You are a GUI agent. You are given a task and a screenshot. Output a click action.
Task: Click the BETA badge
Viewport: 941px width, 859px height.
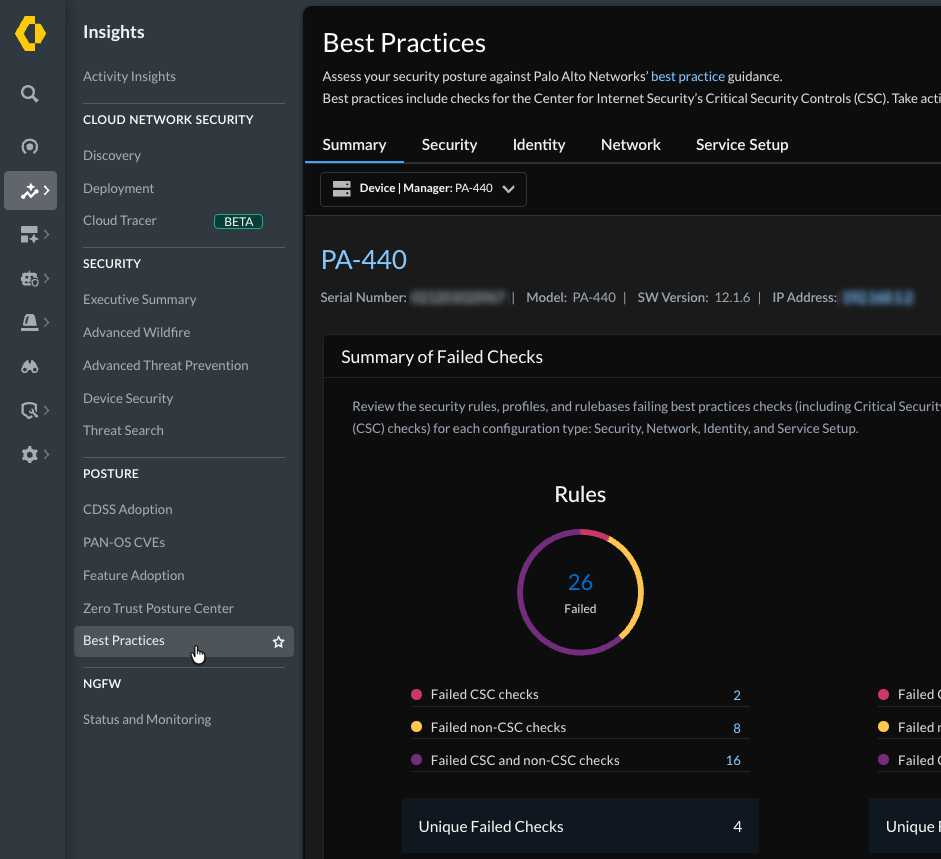click(x=238, y=222)
